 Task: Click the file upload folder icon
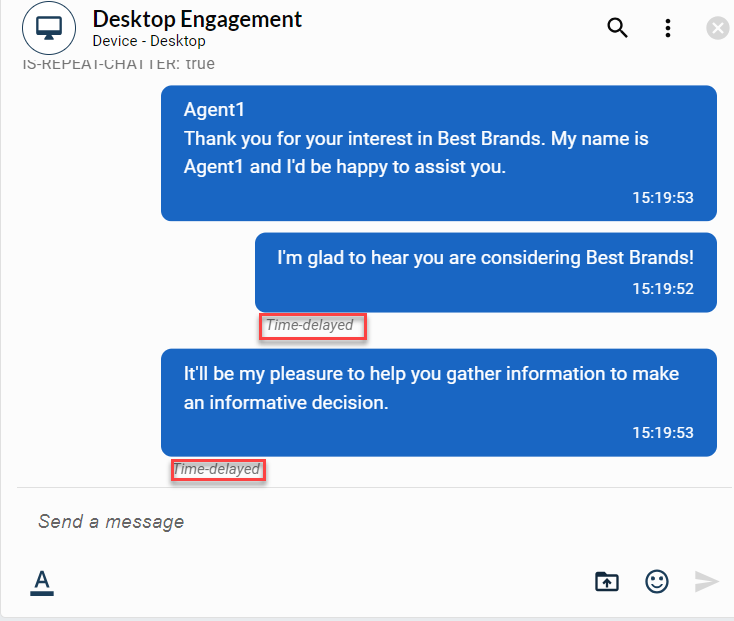[x=607, y=581]
